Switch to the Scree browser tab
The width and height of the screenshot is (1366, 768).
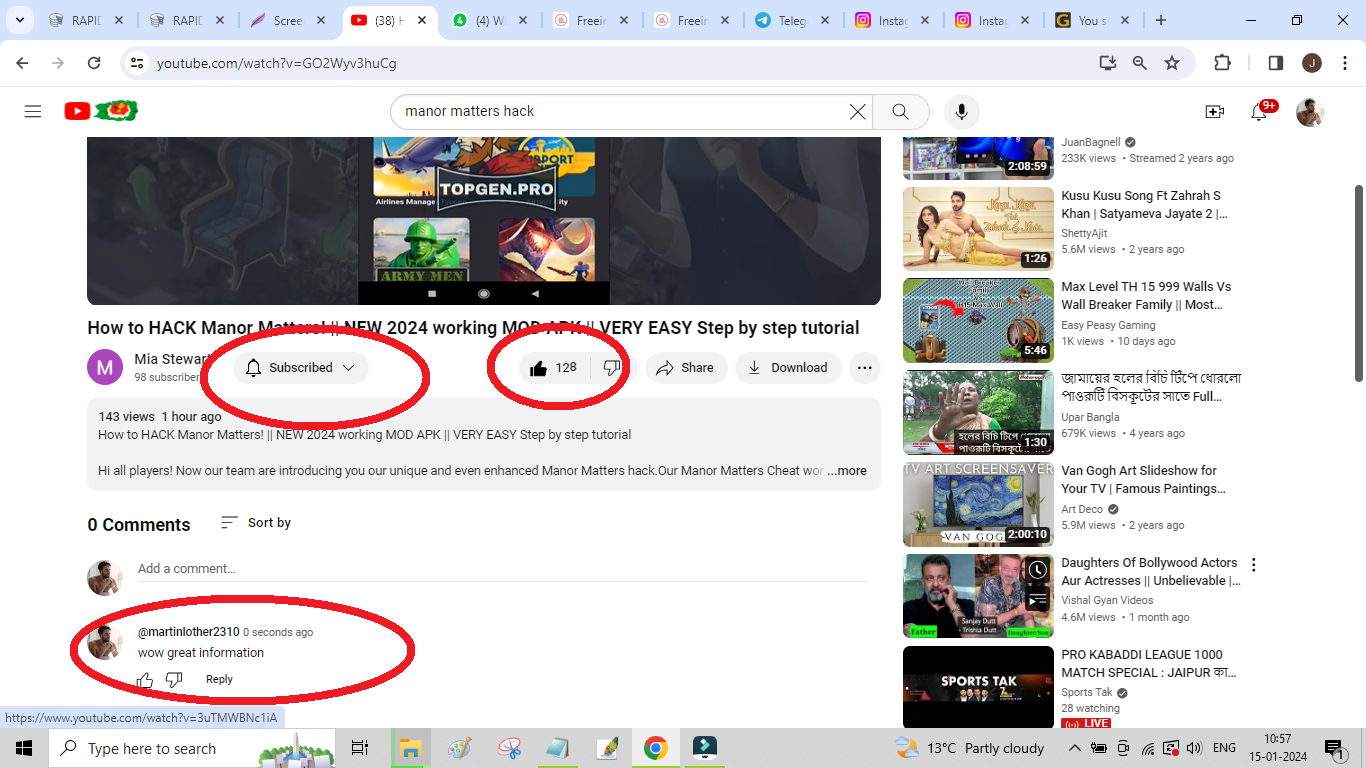290,20
